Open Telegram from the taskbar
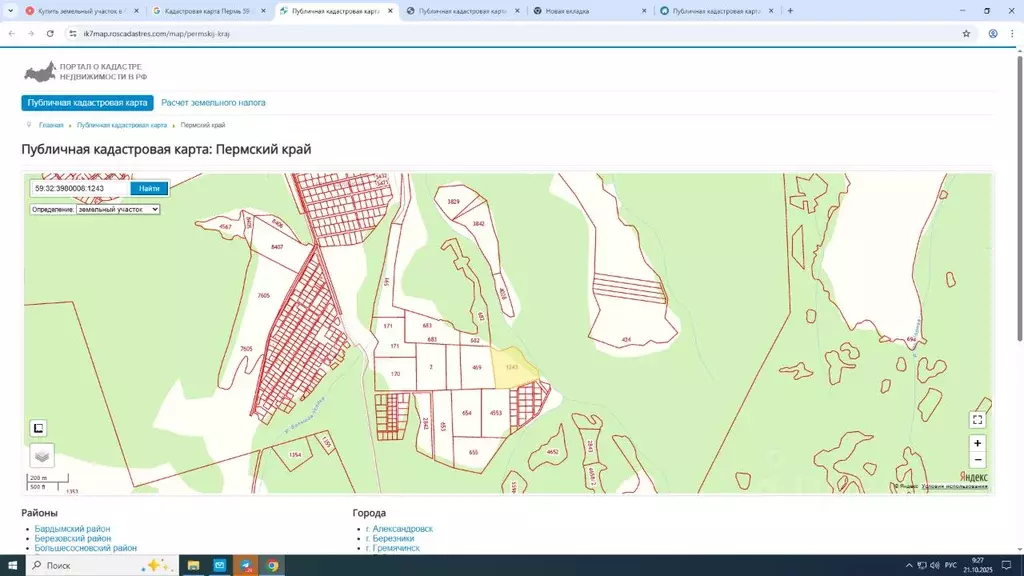 click(x=245, y=566)
